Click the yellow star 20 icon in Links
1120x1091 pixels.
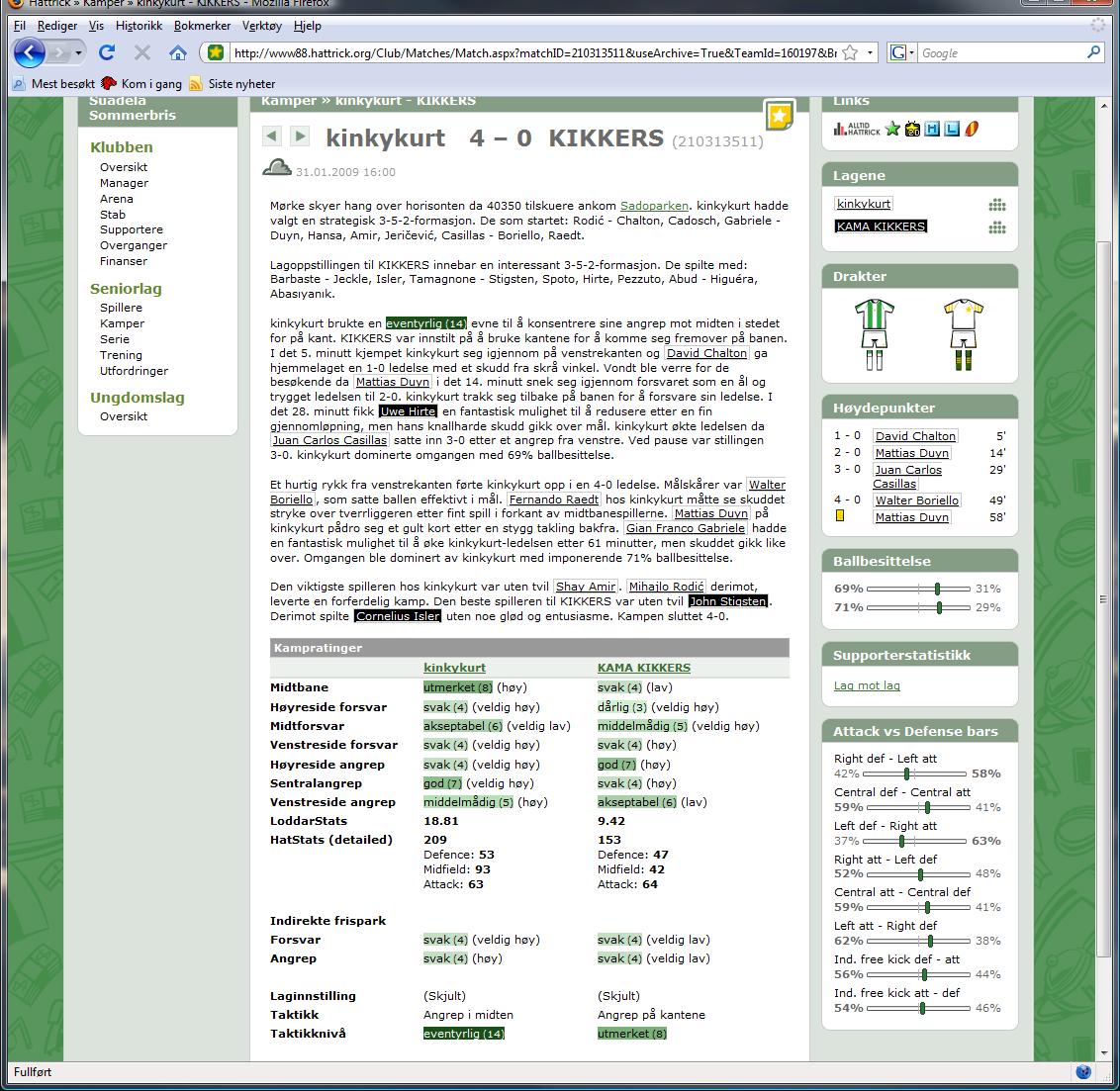(x=912, y=130)
